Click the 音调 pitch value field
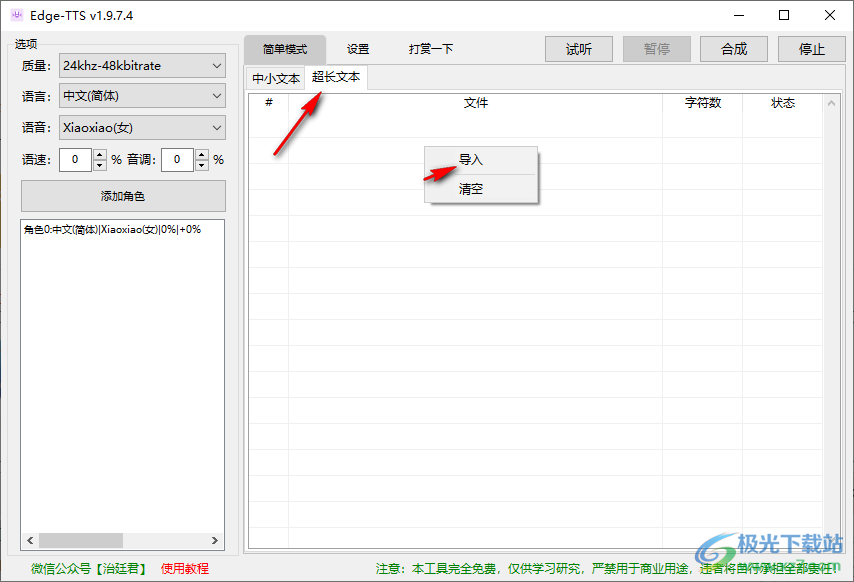 [177, 160]
